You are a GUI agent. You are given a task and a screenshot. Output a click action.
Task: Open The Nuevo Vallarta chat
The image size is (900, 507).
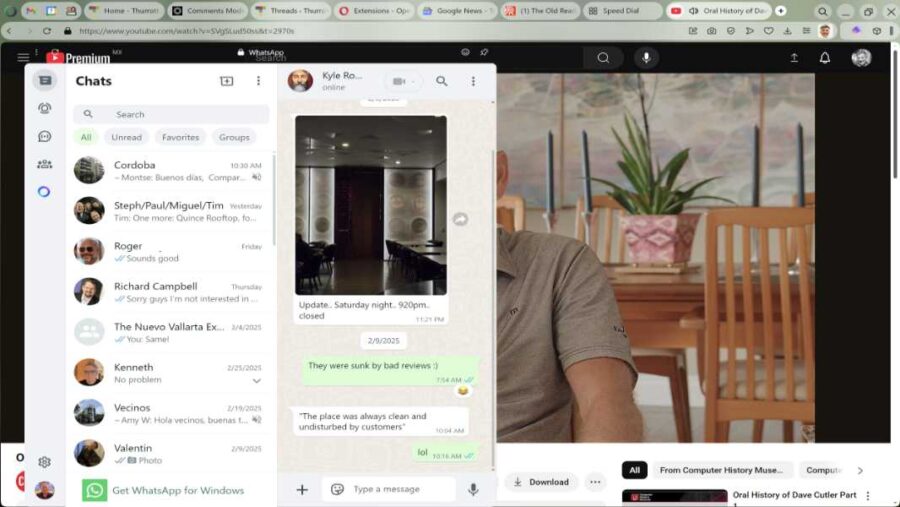(170, 332)
